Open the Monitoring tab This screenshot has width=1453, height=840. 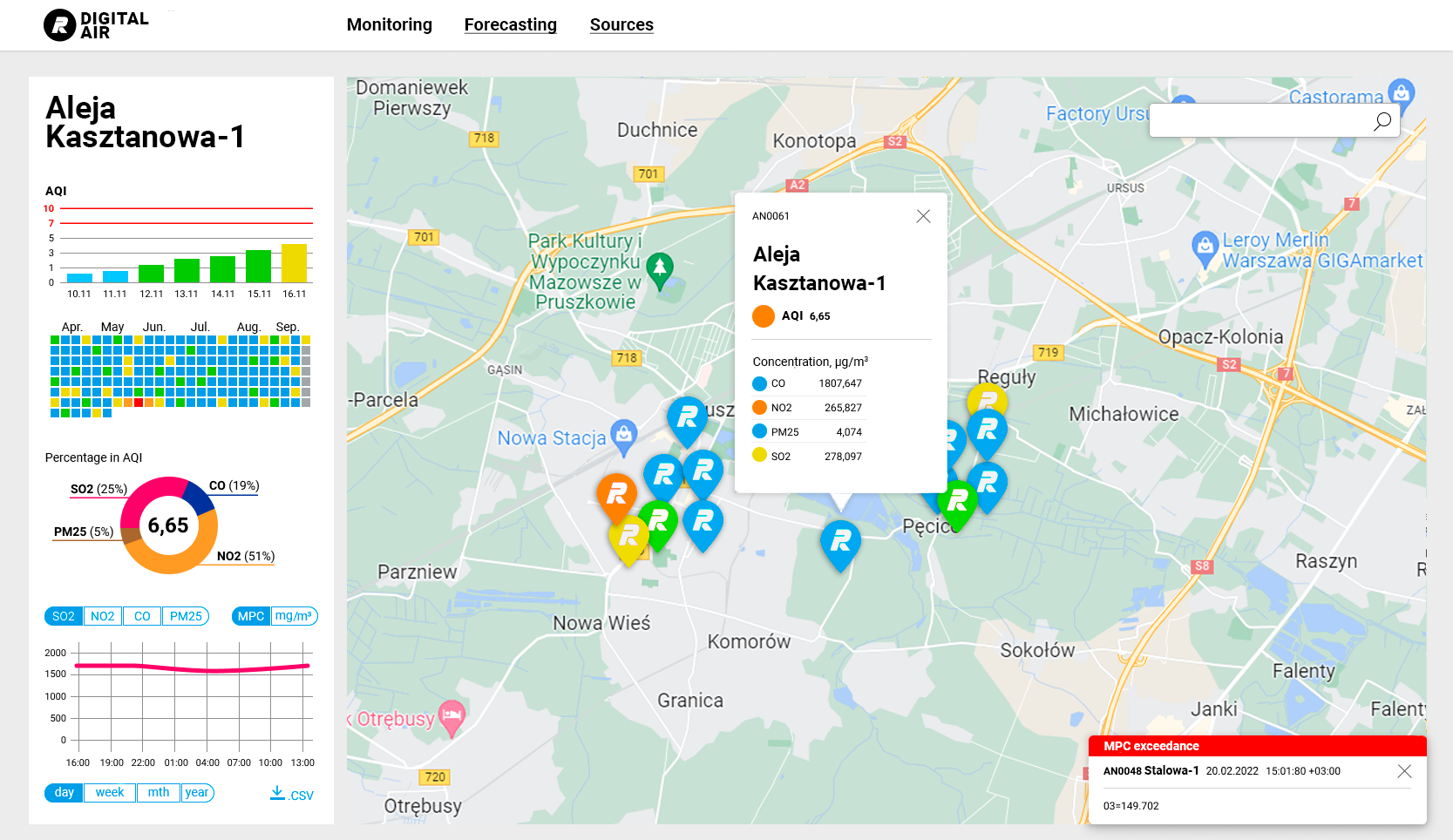(389, 25)
